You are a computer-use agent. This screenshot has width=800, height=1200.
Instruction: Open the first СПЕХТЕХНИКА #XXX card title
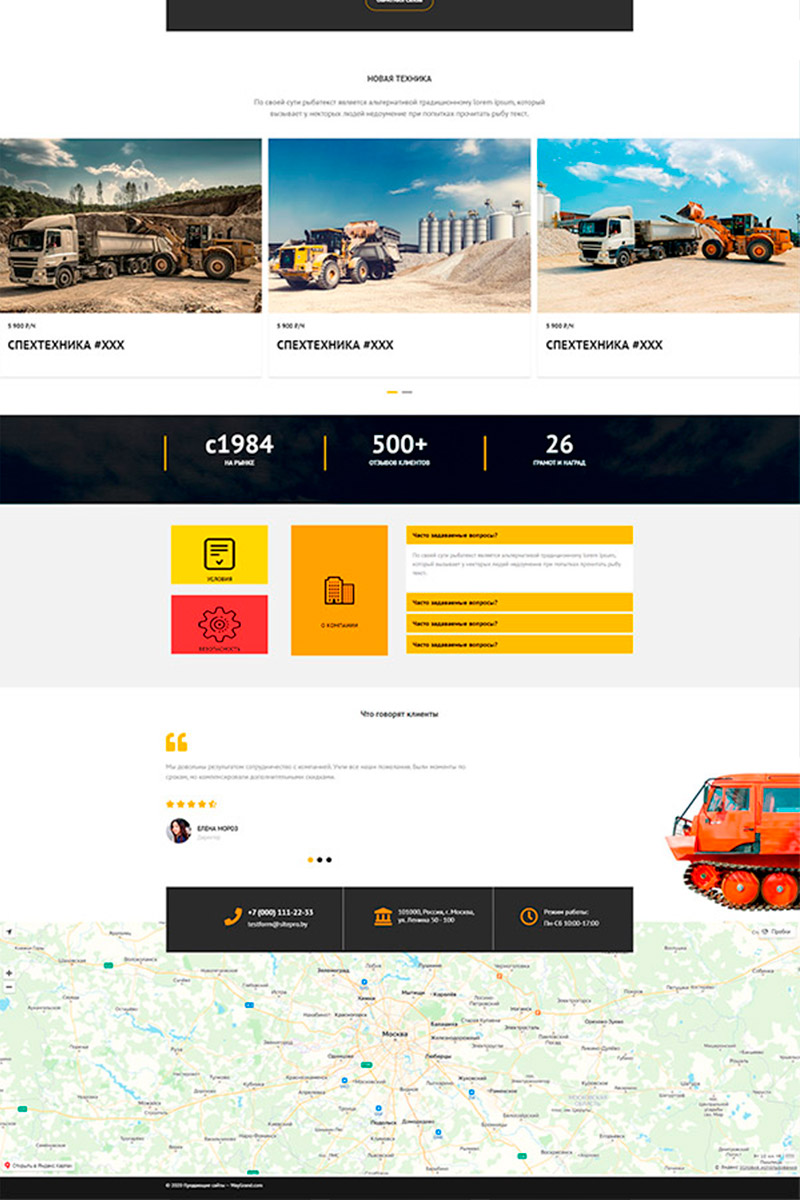66,345
